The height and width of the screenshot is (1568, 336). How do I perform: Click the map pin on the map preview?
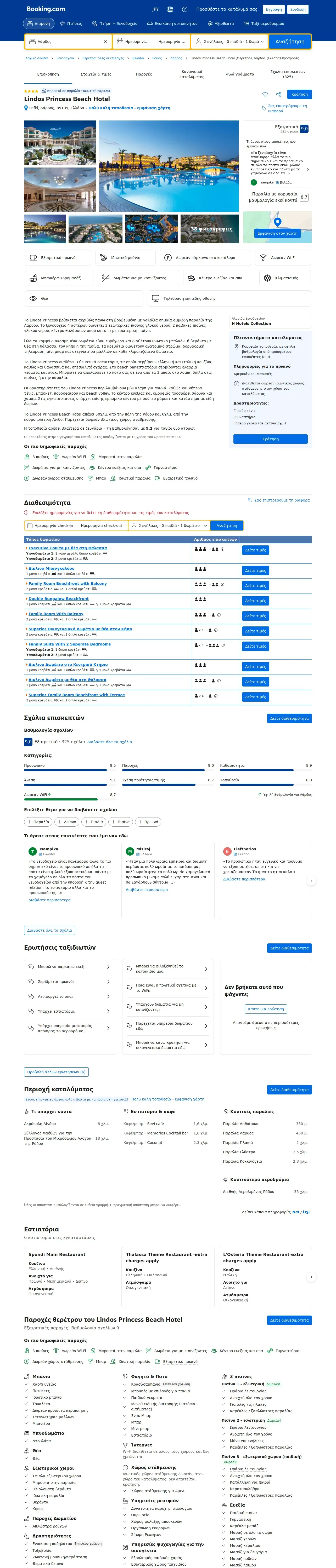pyautogui.click(x=277, y=222)
